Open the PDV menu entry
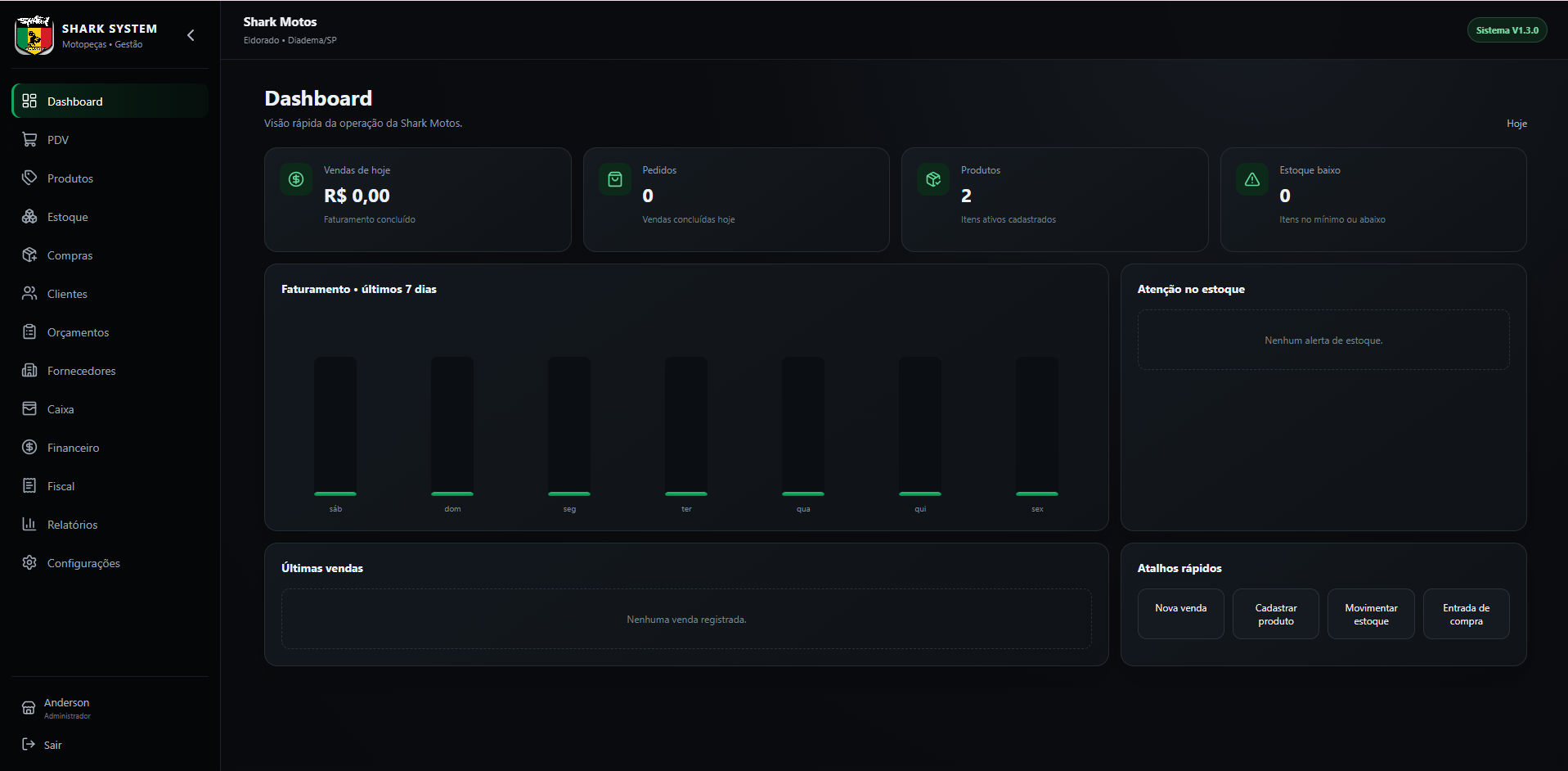Viewport: 1568px width, 771px height. pyautogui.click(x=110, y=139)
